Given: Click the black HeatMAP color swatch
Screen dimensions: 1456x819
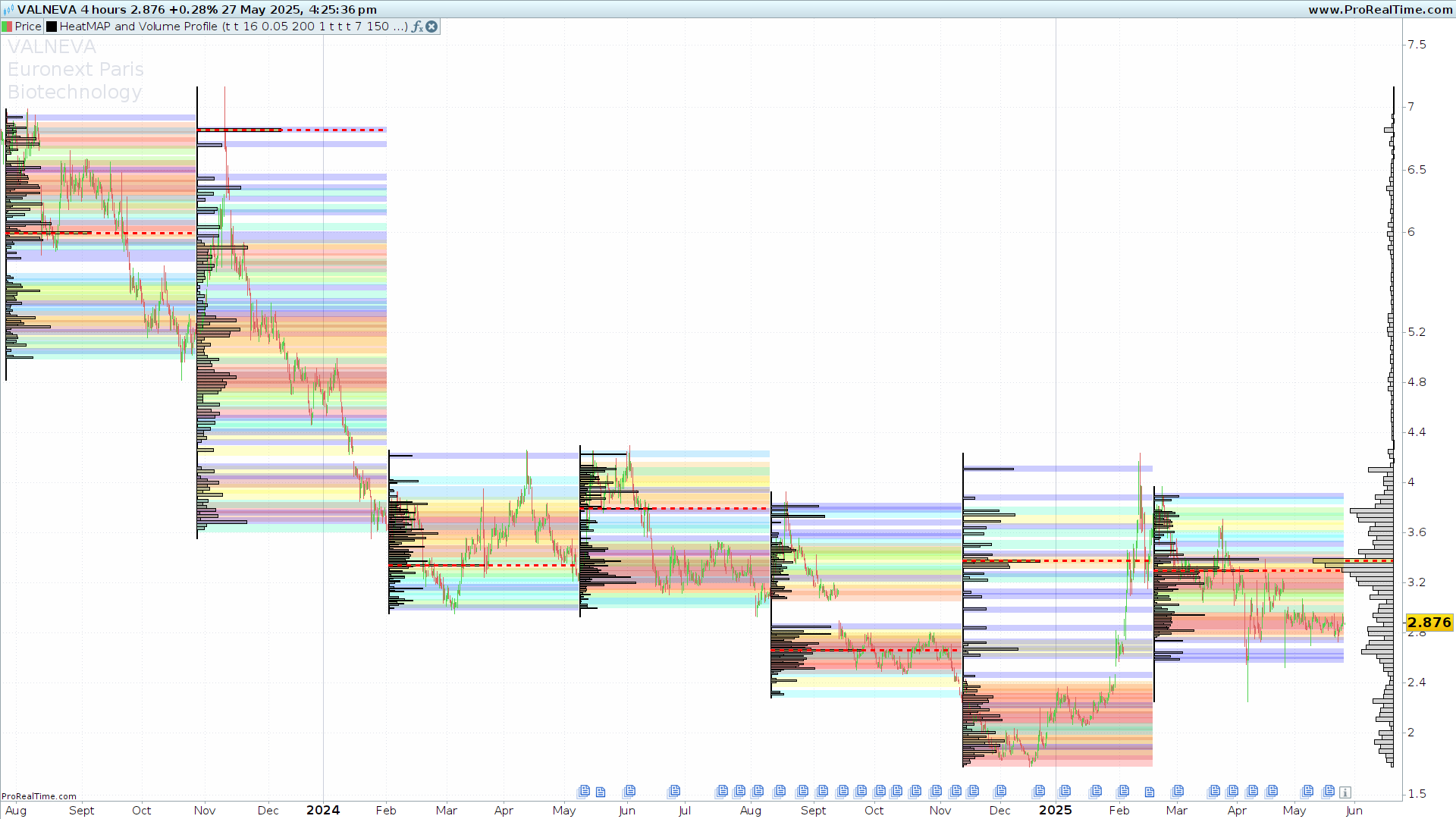Looking at the screenshot, I should pyautogui.click(x=52, y=27).
